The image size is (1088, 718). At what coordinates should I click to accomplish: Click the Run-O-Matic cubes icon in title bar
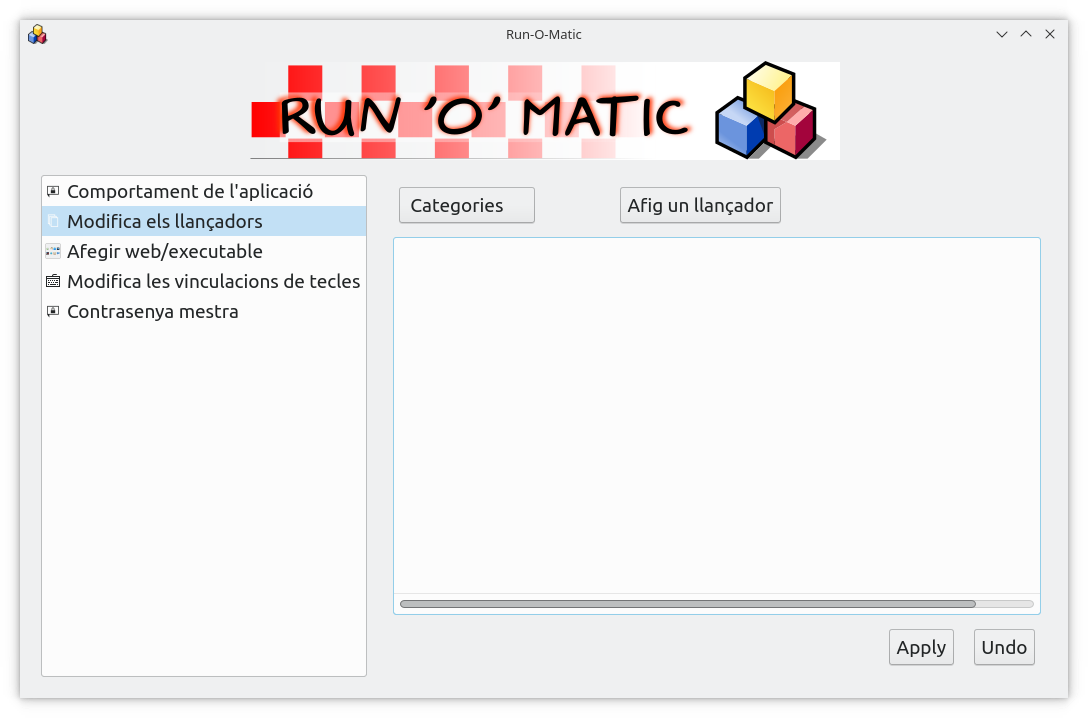(x=38, y=34)
